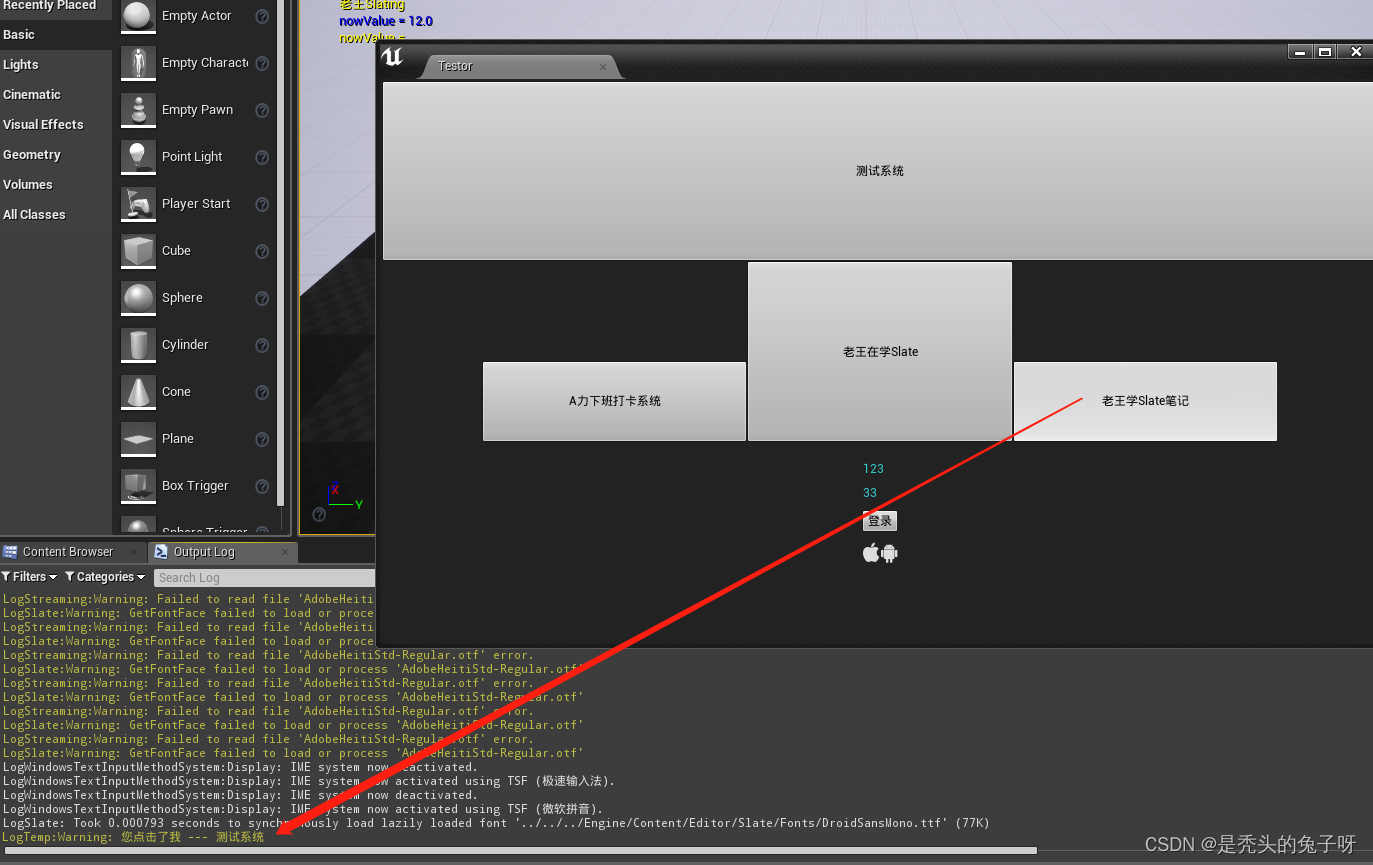The height and width of the screenshot is (865, 1373).
Task: Click the Apple logo icon
Action: [871, 553]
